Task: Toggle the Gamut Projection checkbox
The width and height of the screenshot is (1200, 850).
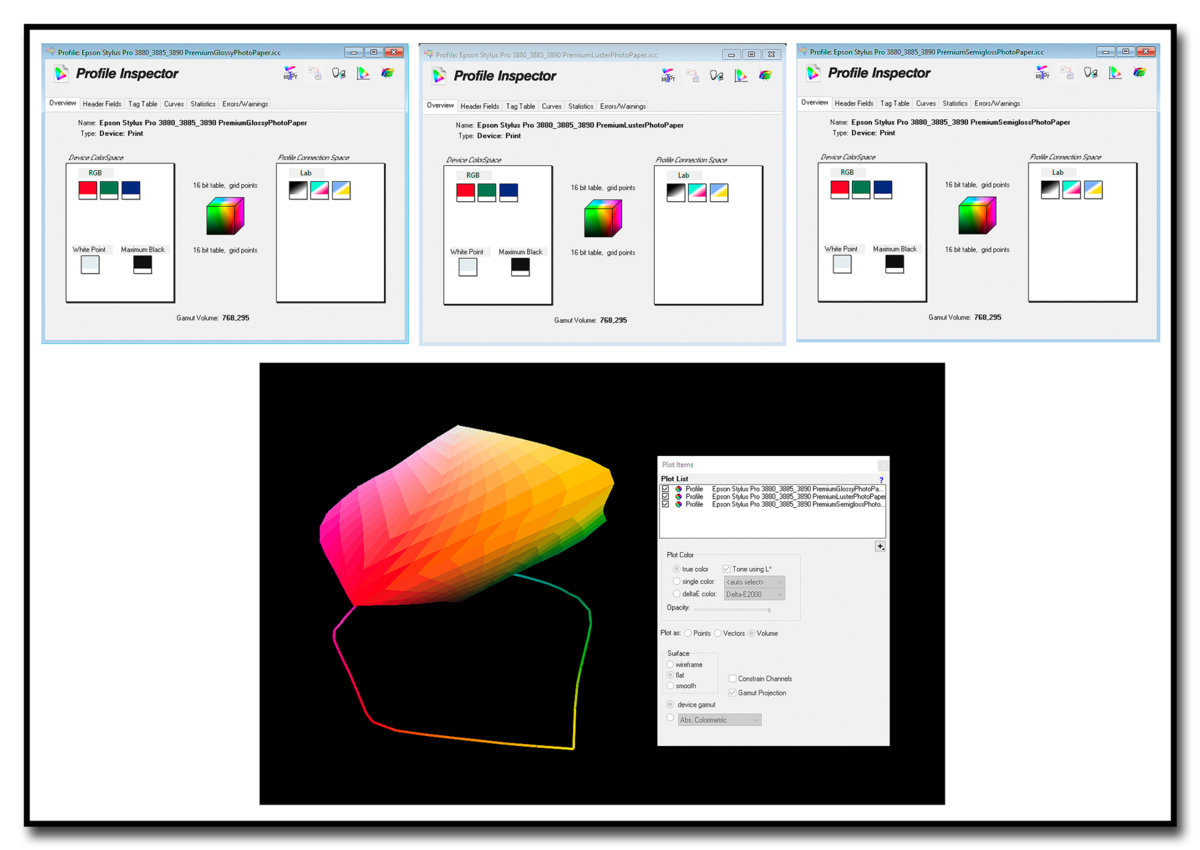Action: [733, 692]
